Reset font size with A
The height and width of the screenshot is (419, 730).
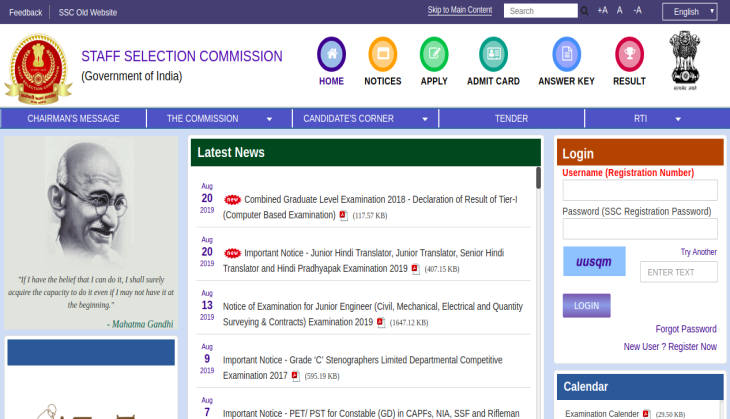[620, 10]
